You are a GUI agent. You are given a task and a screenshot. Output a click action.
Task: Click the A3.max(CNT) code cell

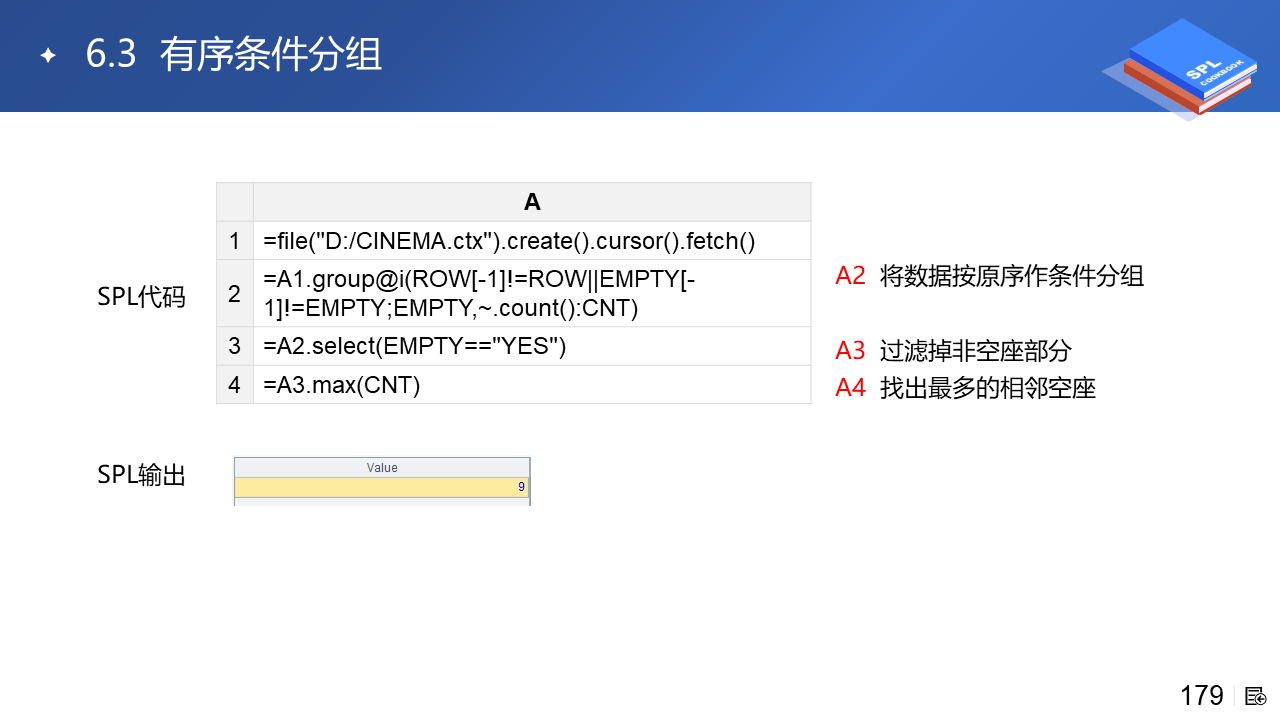342,385
